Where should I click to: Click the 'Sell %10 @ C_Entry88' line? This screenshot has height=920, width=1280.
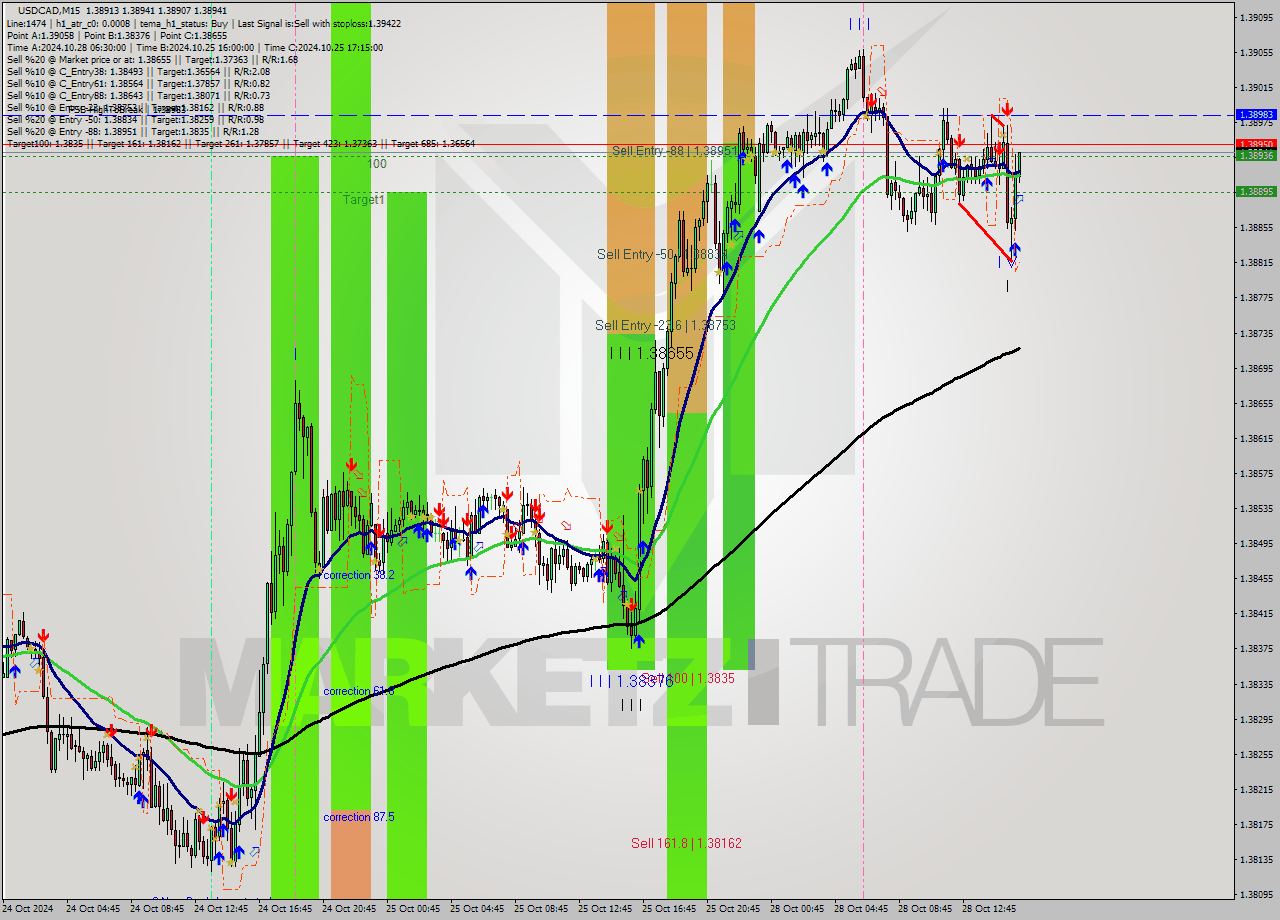138,95
